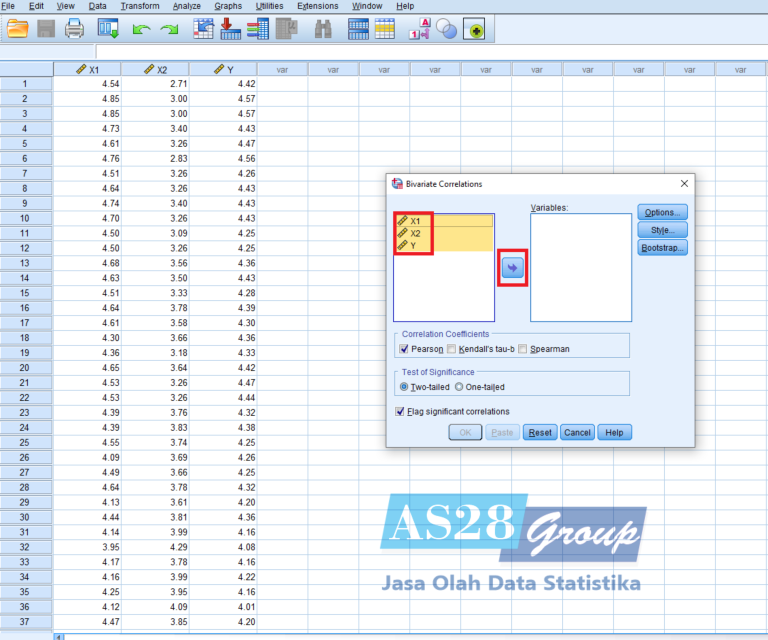The width and height of the screenshot is (768, 640).
Task: Click the Find binoculars icon
Action: [322, 29]
